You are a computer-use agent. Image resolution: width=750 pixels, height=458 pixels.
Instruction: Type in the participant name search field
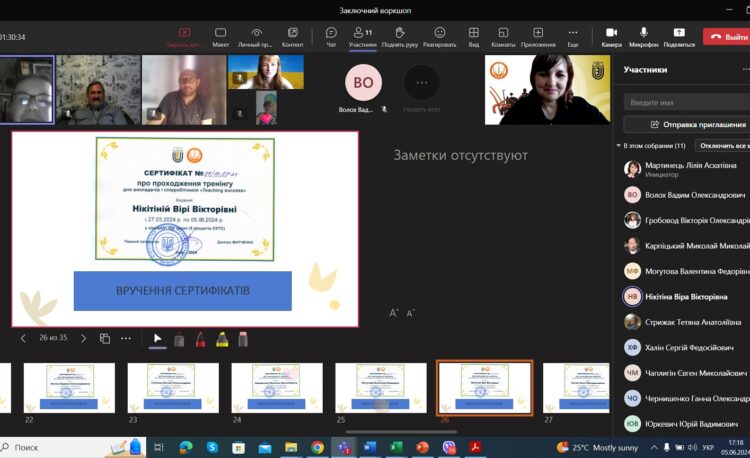686,102
